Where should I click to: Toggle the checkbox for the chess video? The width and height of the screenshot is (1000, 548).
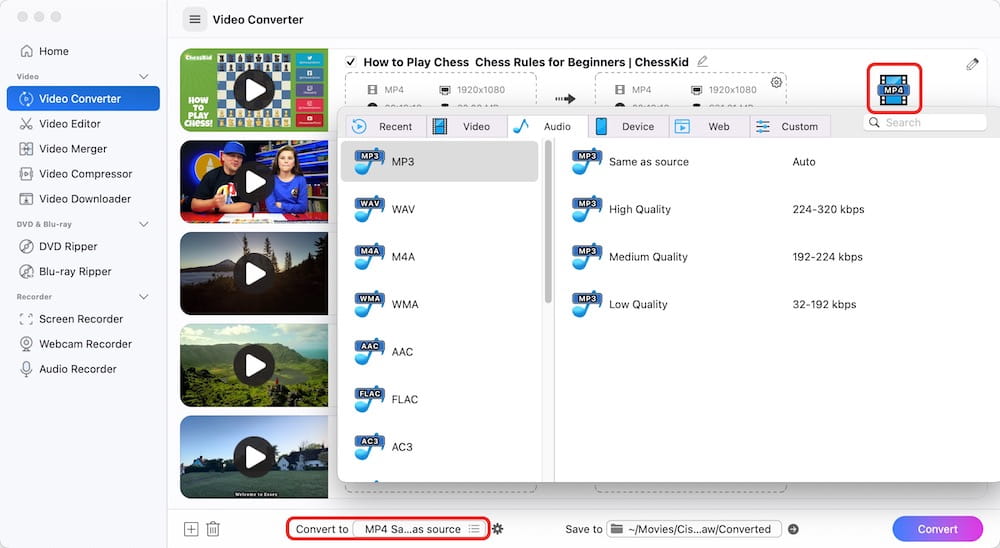pyautogui.click(x=350, y=62)
